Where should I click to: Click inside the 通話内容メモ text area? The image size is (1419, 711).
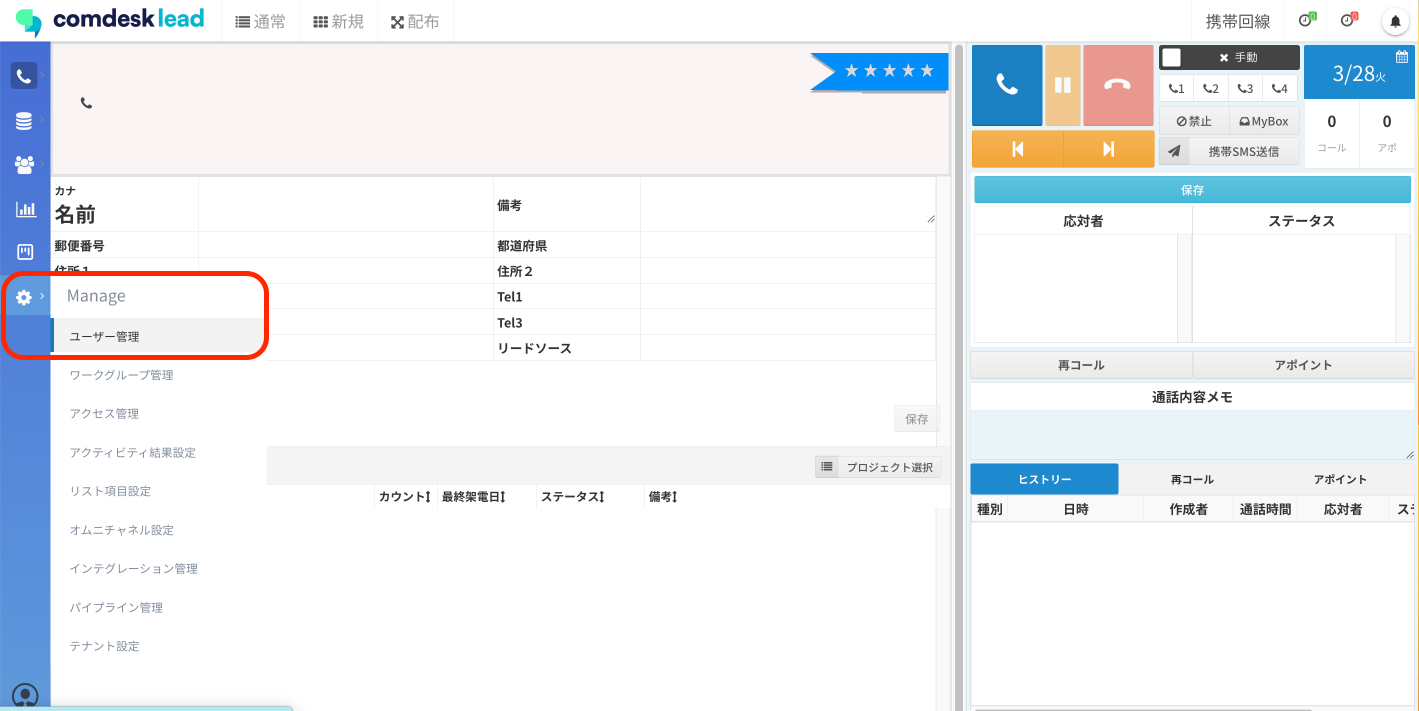click(x=1192, y=432)
